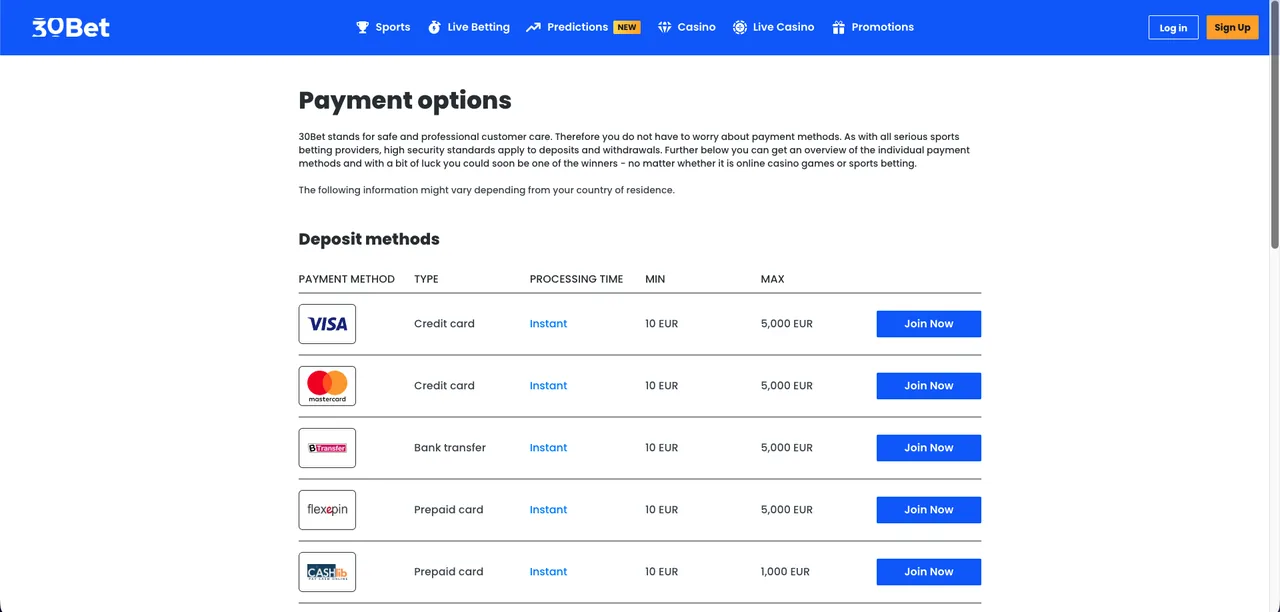Click Instant link in VISA row
1280x612 pixels.
548,324
